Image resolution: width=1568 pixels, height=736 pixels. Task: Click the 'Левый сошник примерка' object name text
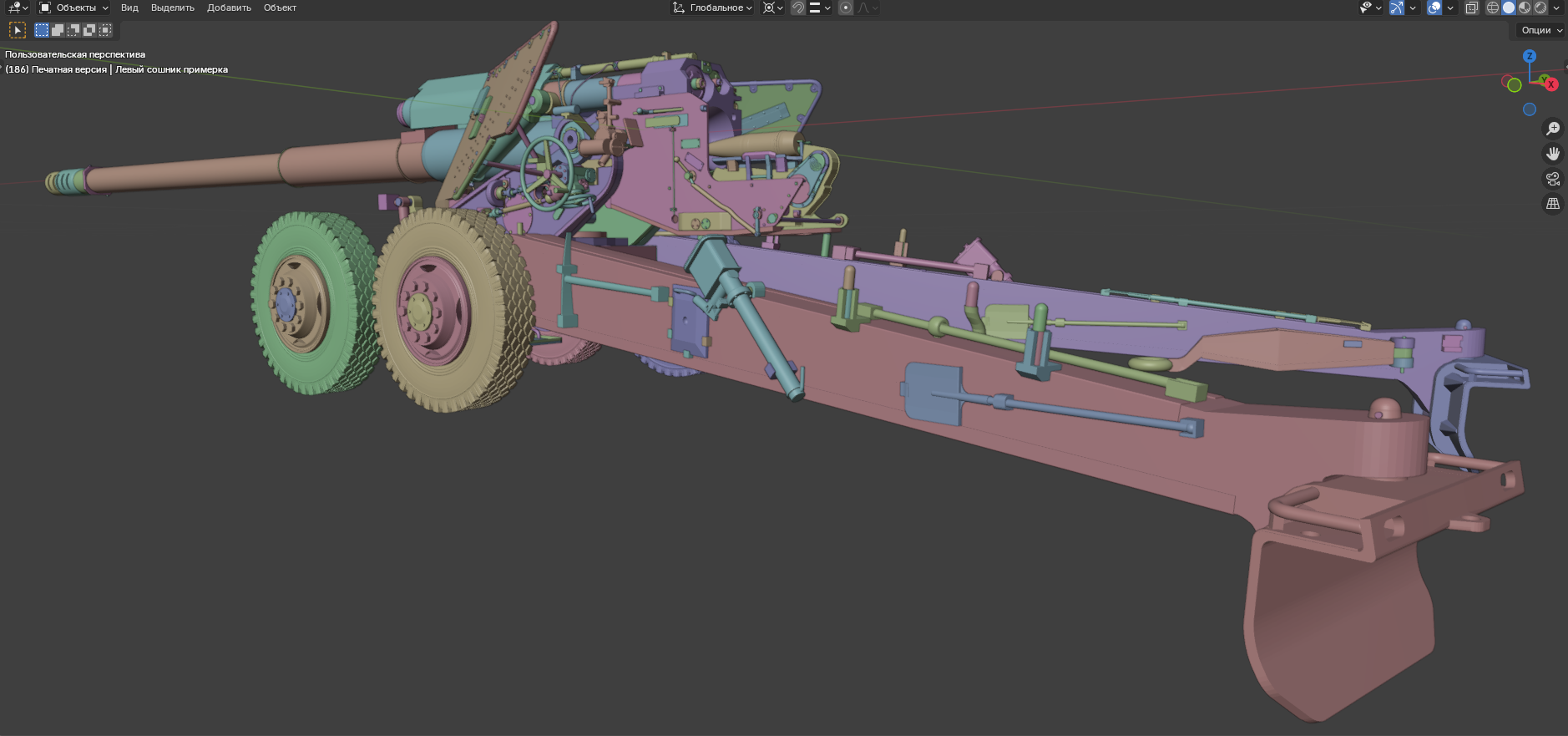click(x=171, y=69)
